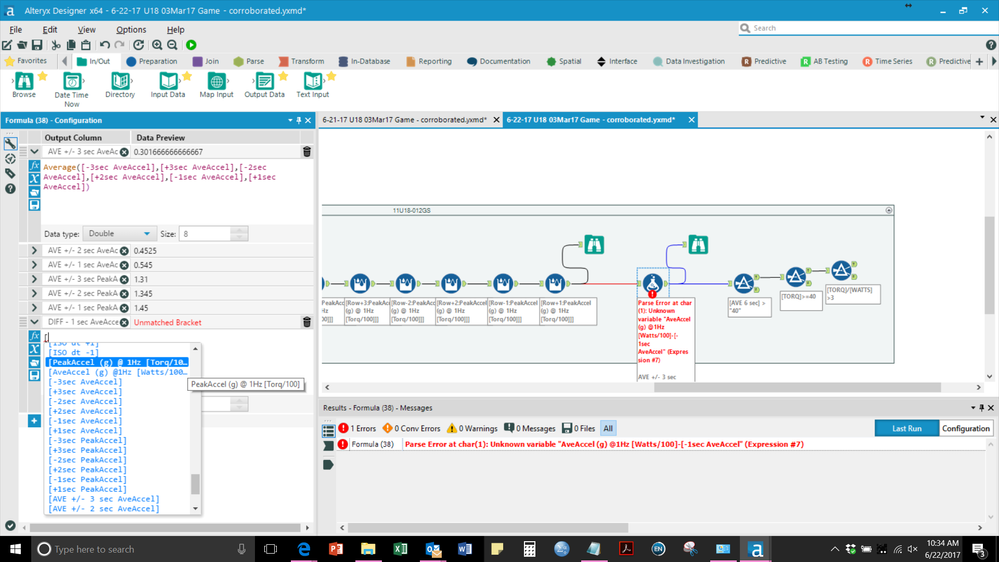Filter results to 0 Messages

(x=529, y=428)
